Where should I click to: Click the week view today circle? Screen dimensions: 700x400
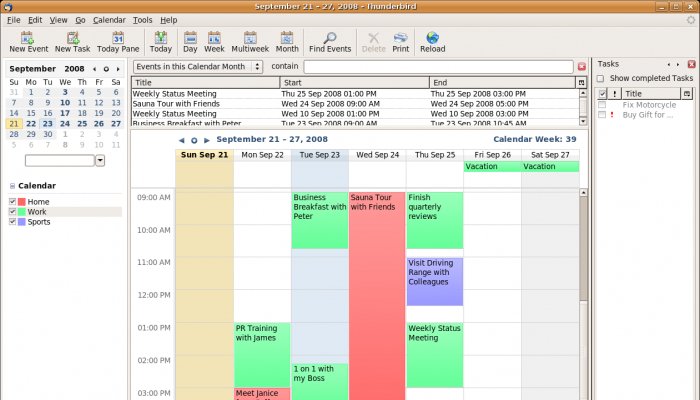tap(194, 140)
